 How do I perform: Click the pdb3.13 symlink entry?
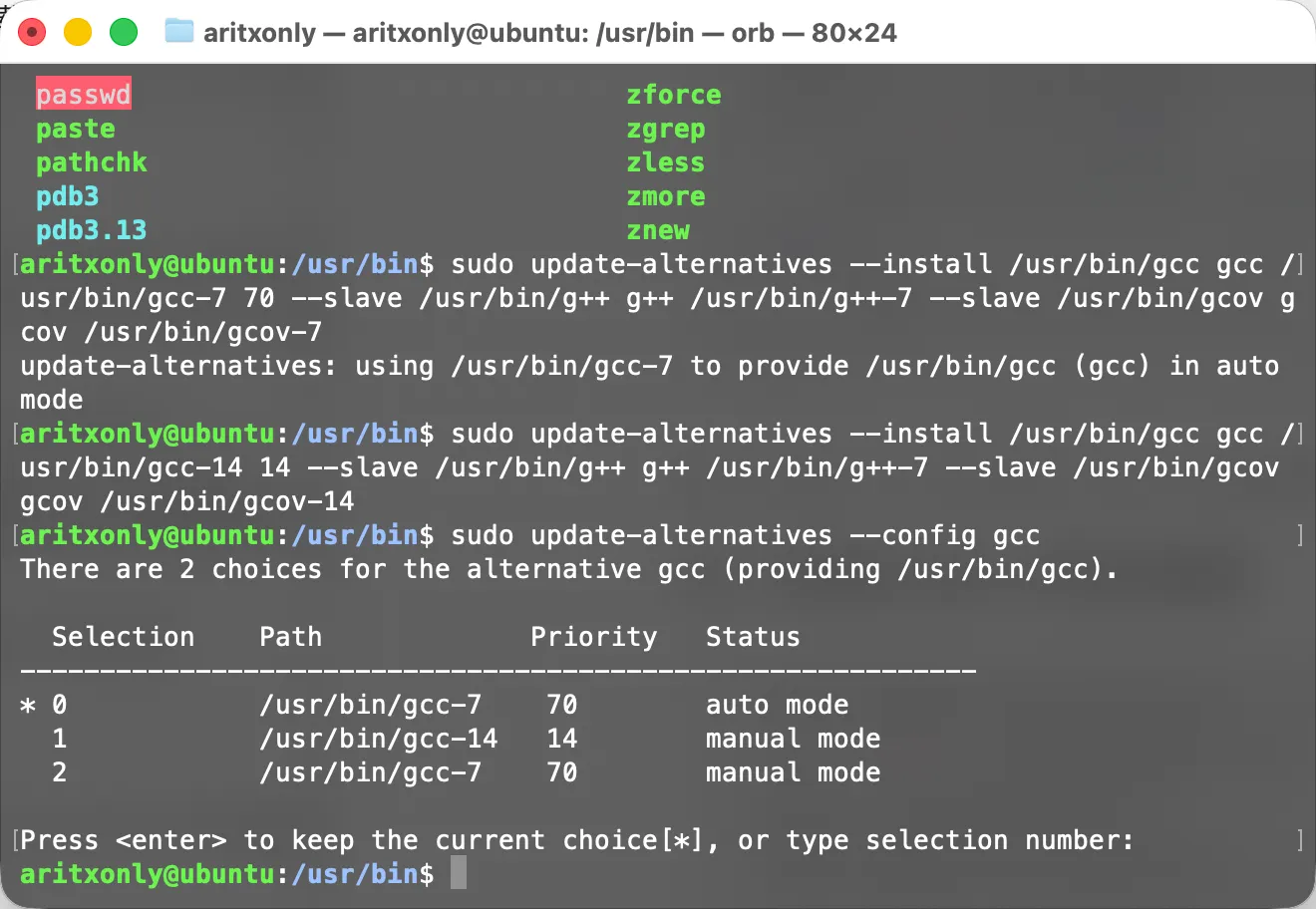click(x=92, y=230)
